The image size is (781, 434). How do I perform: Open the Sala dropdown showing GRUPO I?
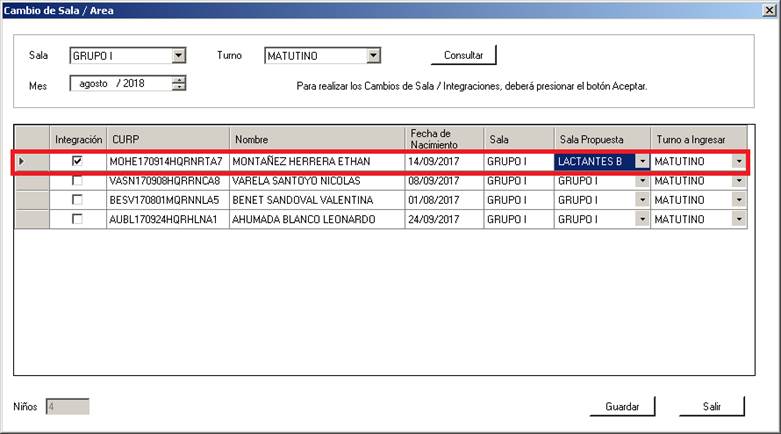[179, 57]
